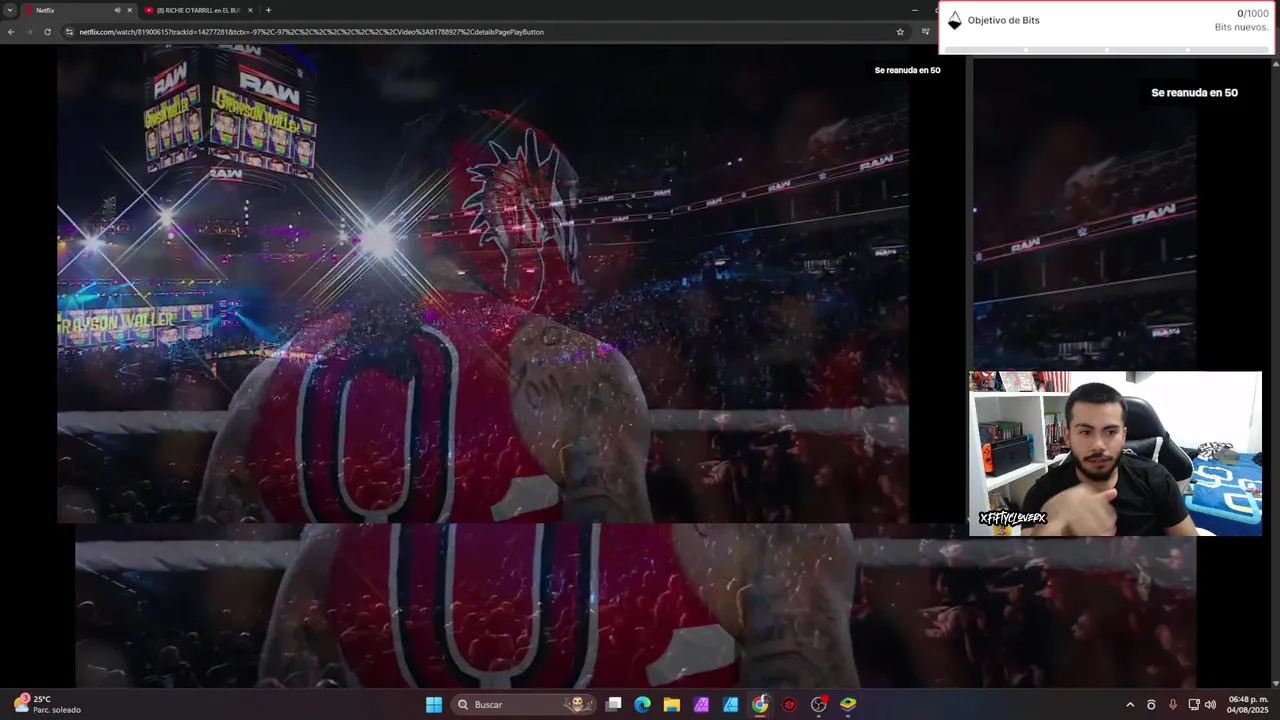This screenshot has height=720, width=1280.
Task: Switch to Google Chrome in the taskbar
Action: tap(760, 705)
